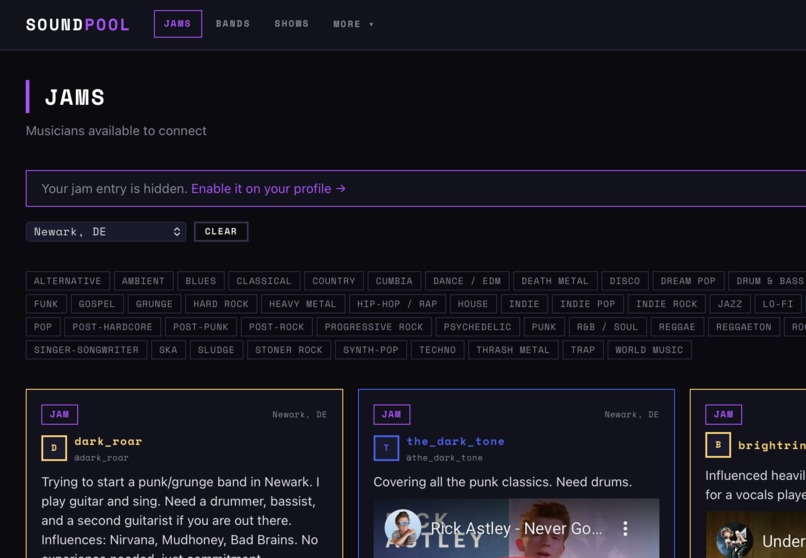Filter by Techno genre

(x=438, y=350)
